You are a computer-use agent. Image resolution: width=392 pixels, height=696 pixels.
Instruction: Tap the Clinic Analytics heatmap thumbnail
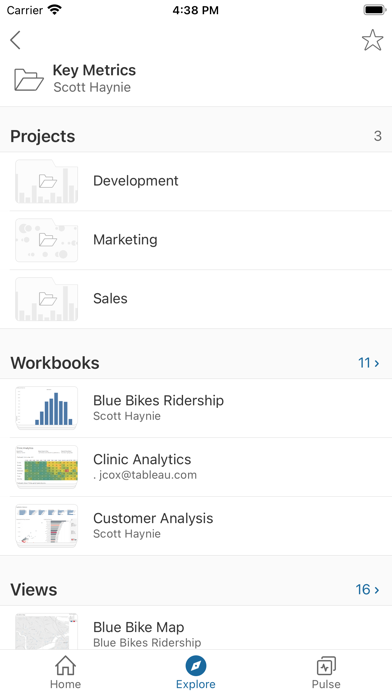(x=47, y=467)
